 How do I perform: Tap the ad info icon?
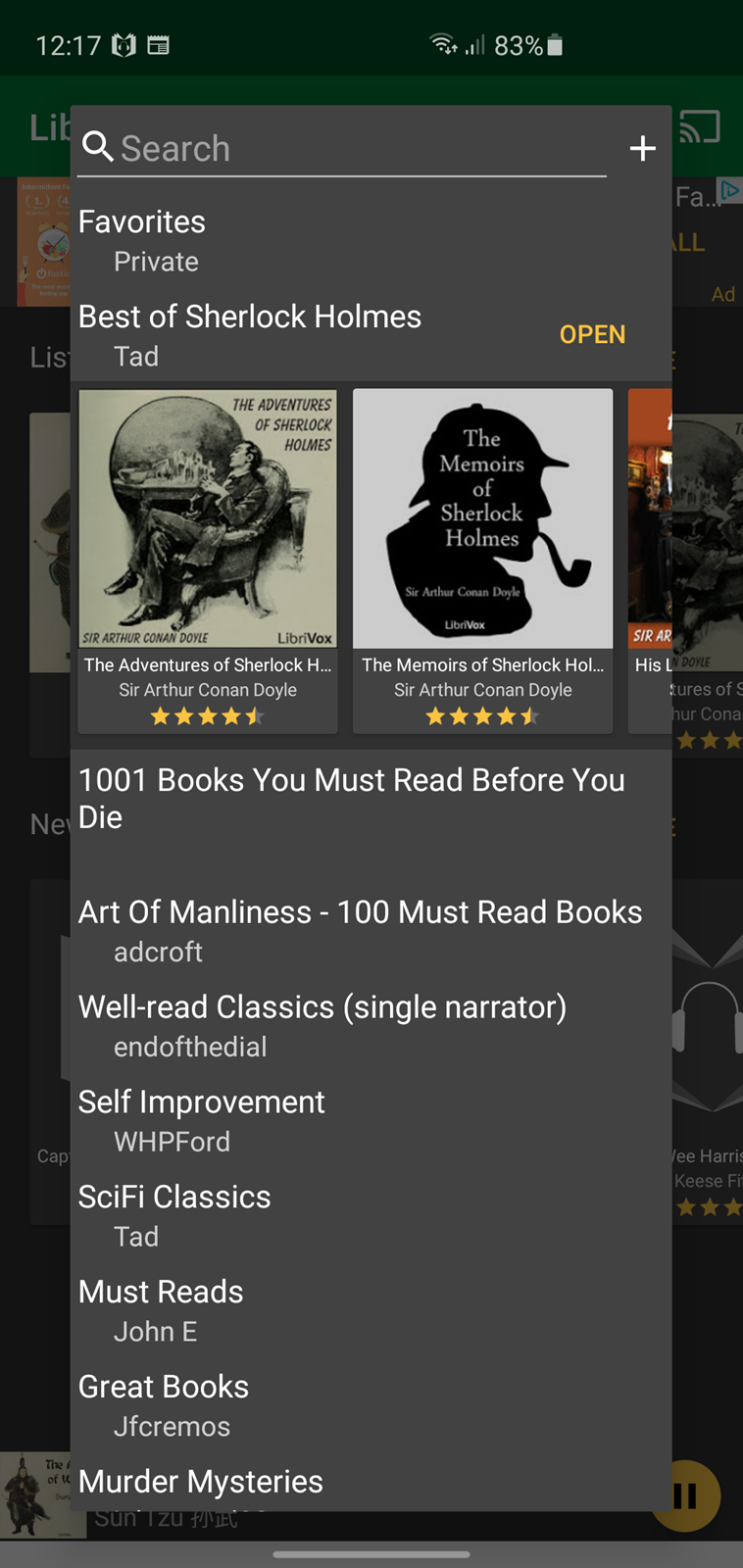[729, 189]
